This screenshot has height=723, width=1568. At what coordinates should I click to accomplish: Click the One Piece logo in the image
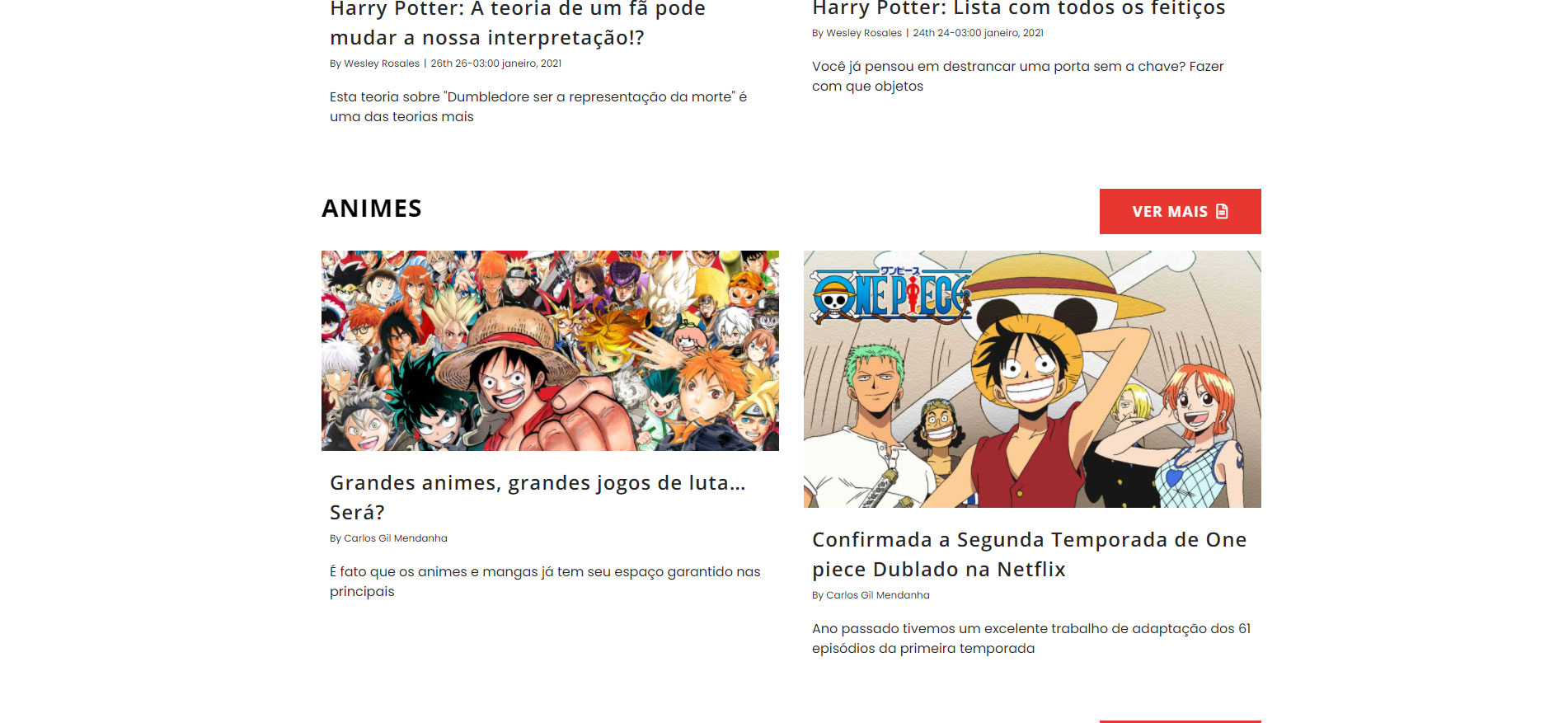pyautogui.click(x=891, y=294)
